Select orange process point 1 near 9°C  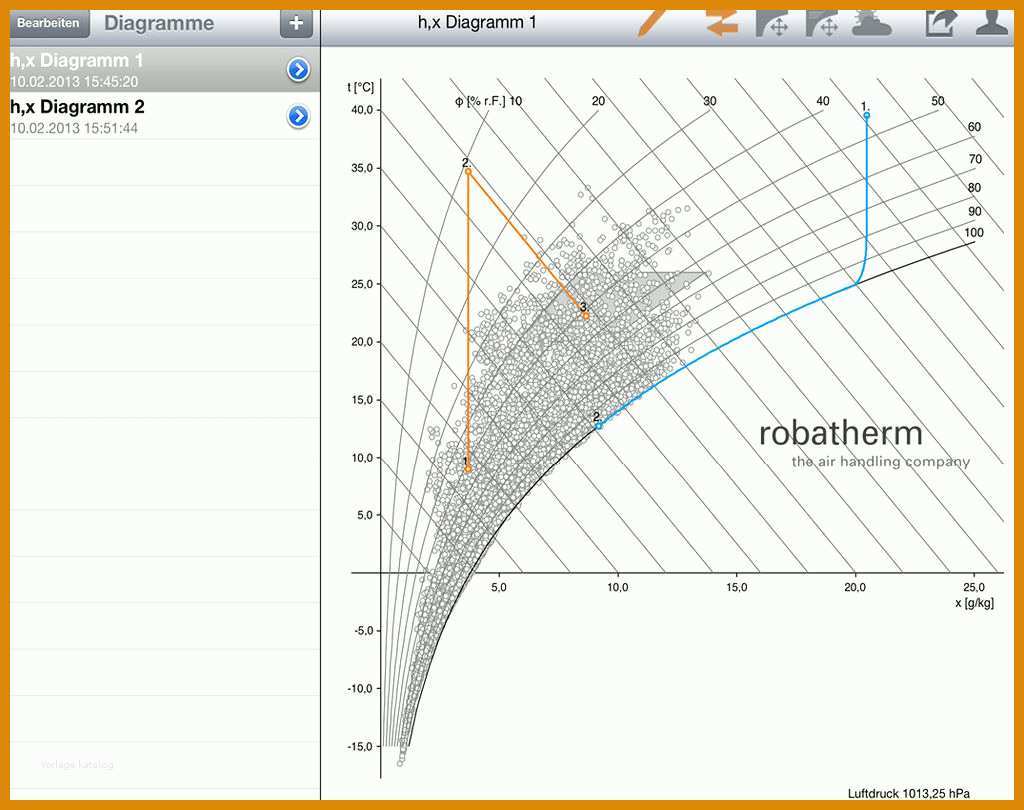point(468,469)
